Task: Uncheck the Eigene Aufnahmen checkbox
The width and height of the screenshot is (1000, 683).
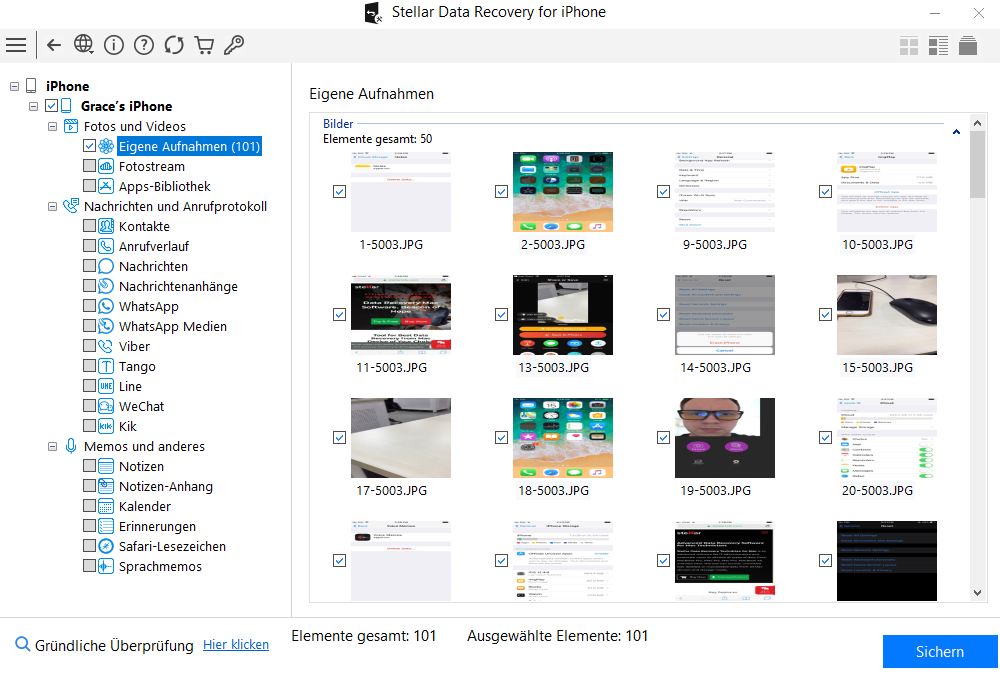Action: (90, 146)
